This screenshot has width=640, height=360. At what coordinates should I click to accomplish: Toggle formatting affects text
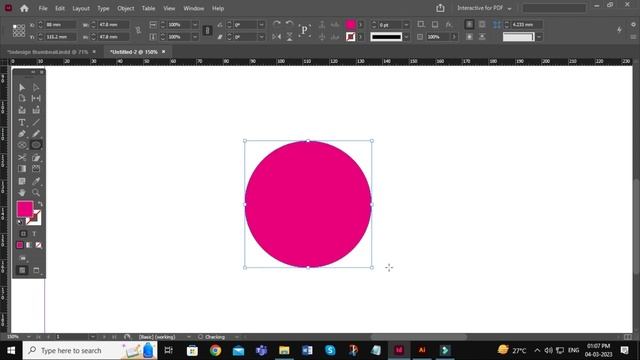pos(34,234)
